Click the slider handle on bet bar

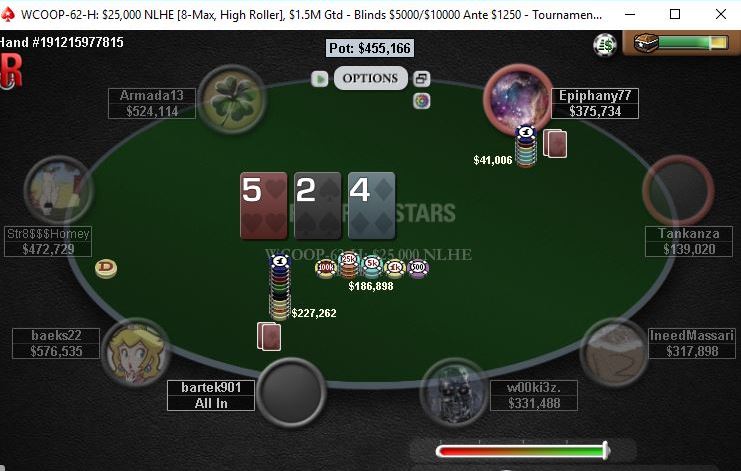(x=605, y=450)
